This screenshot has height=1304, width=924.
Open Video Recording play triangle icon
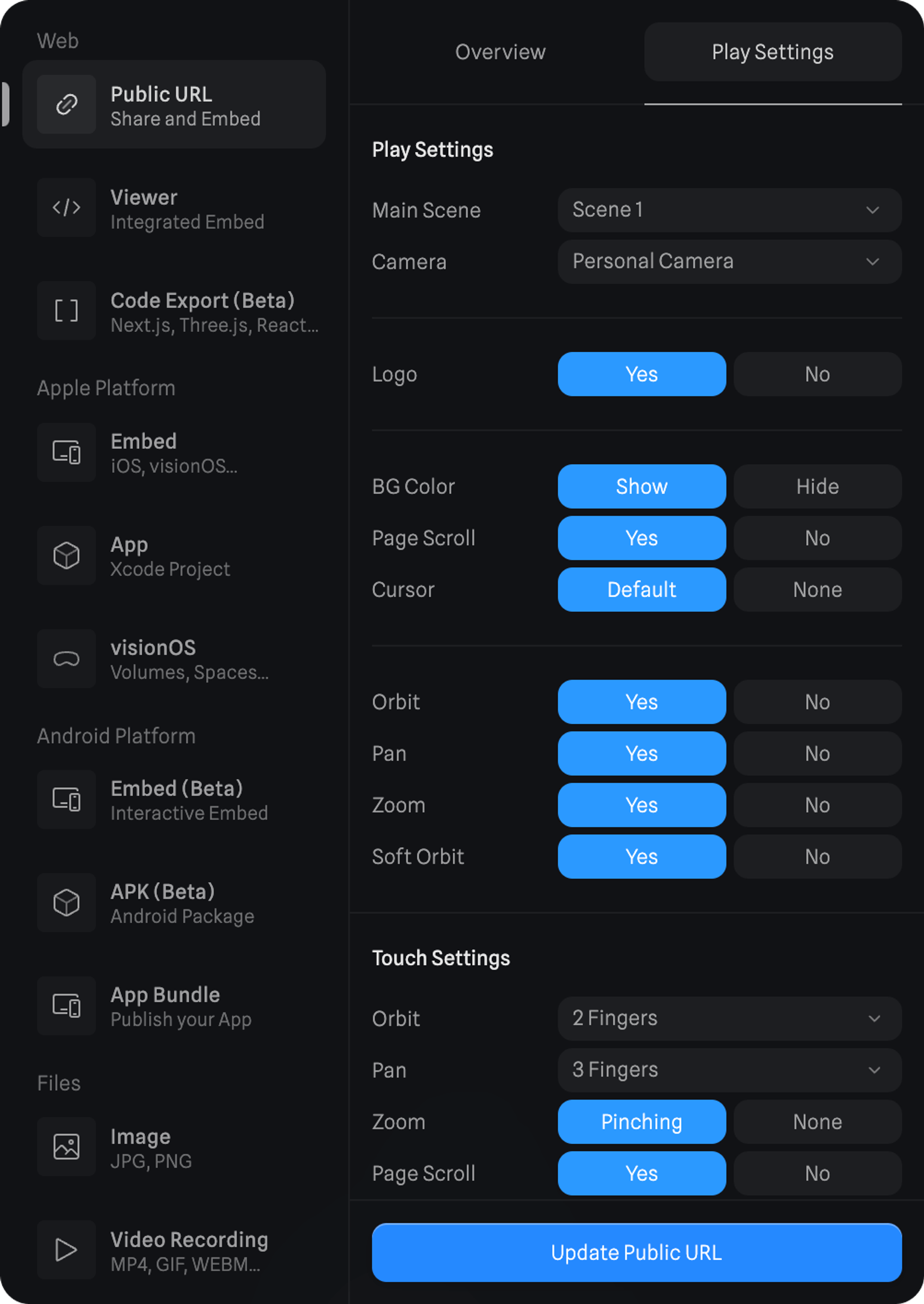67,1250
